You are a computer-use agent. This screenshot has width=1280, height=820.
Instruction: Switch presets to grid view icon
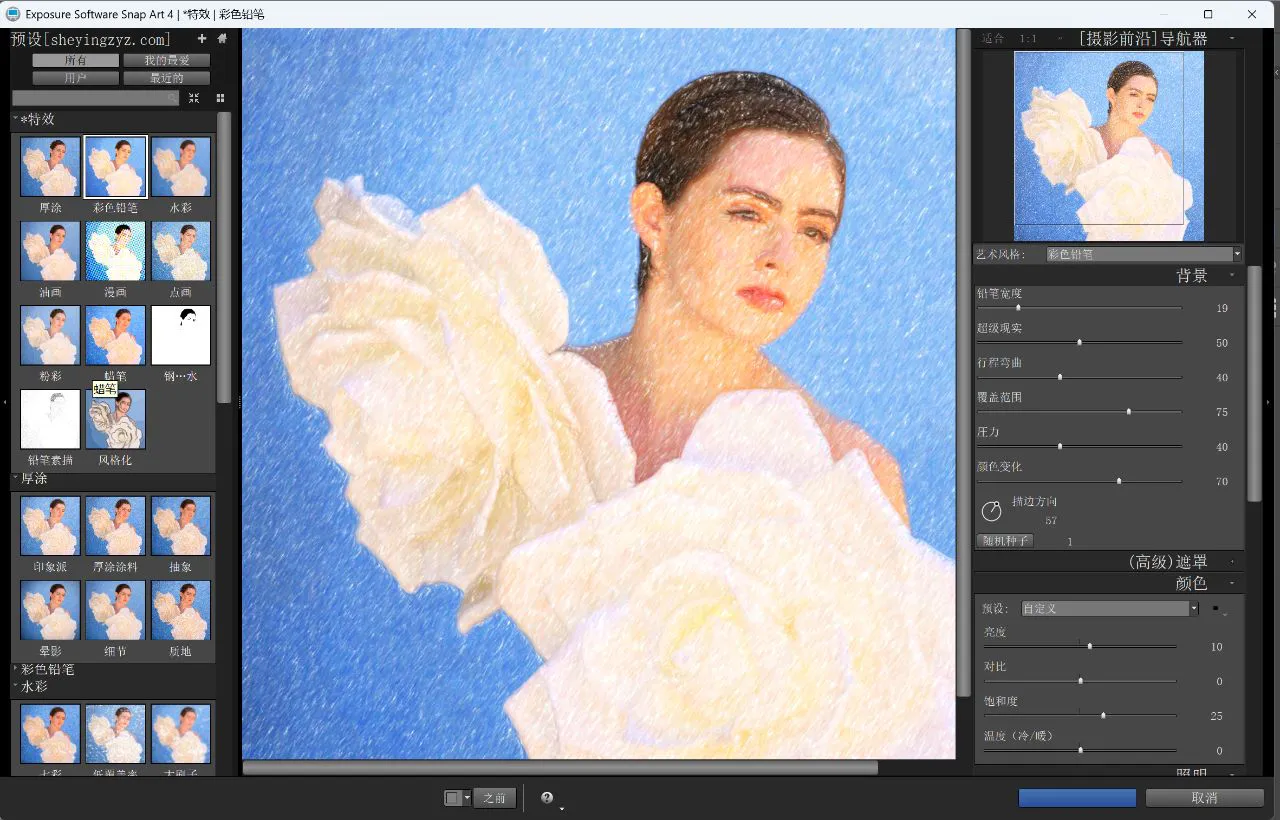[220, 98]
